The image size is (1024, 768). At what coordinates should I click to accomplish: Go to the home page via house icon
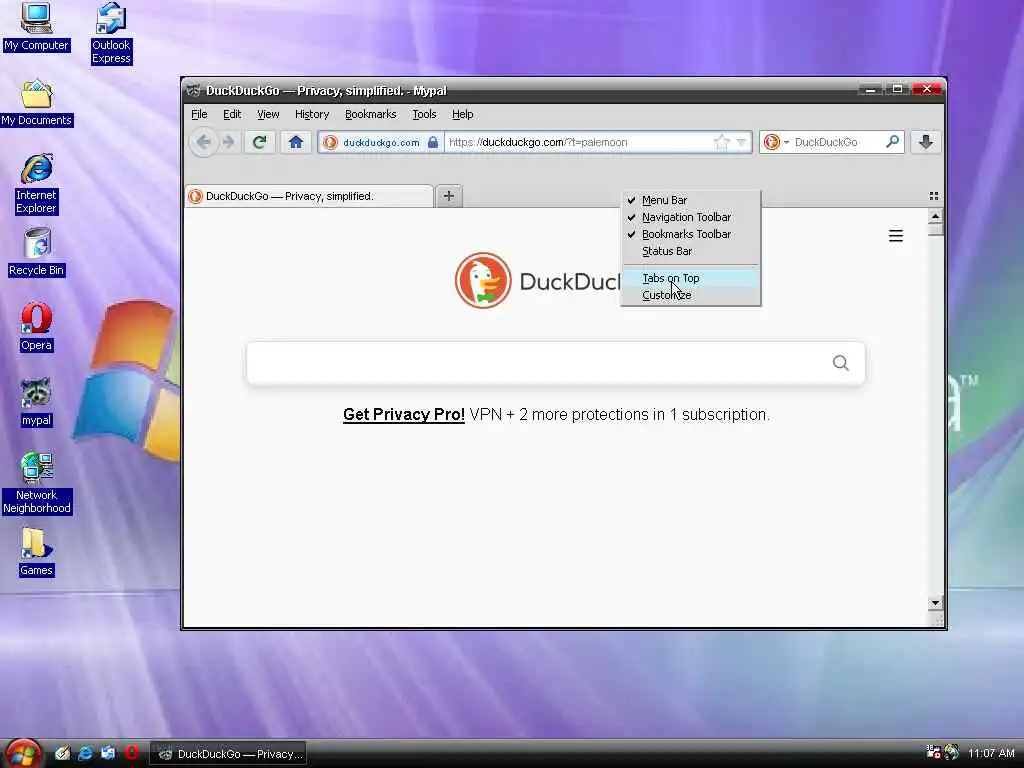click(x=296, y=142)
